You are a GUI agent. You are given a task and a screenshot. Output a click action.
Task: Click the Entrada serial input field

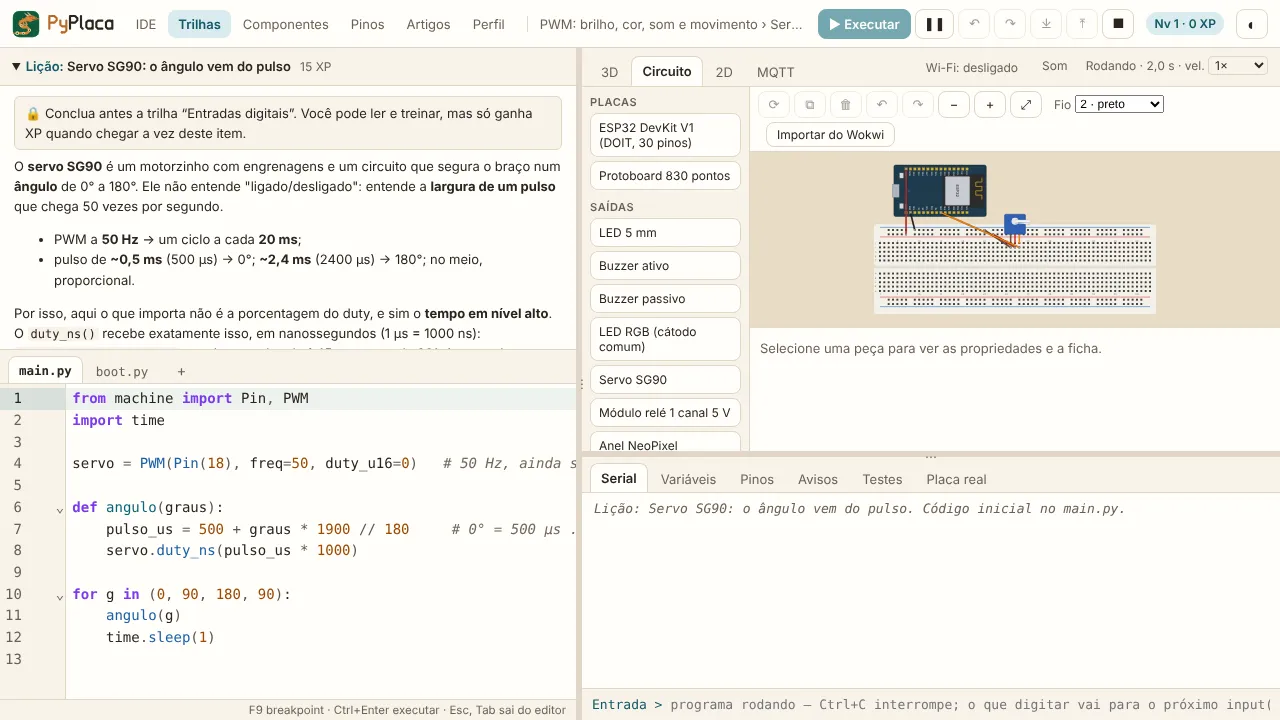point(970,704)
